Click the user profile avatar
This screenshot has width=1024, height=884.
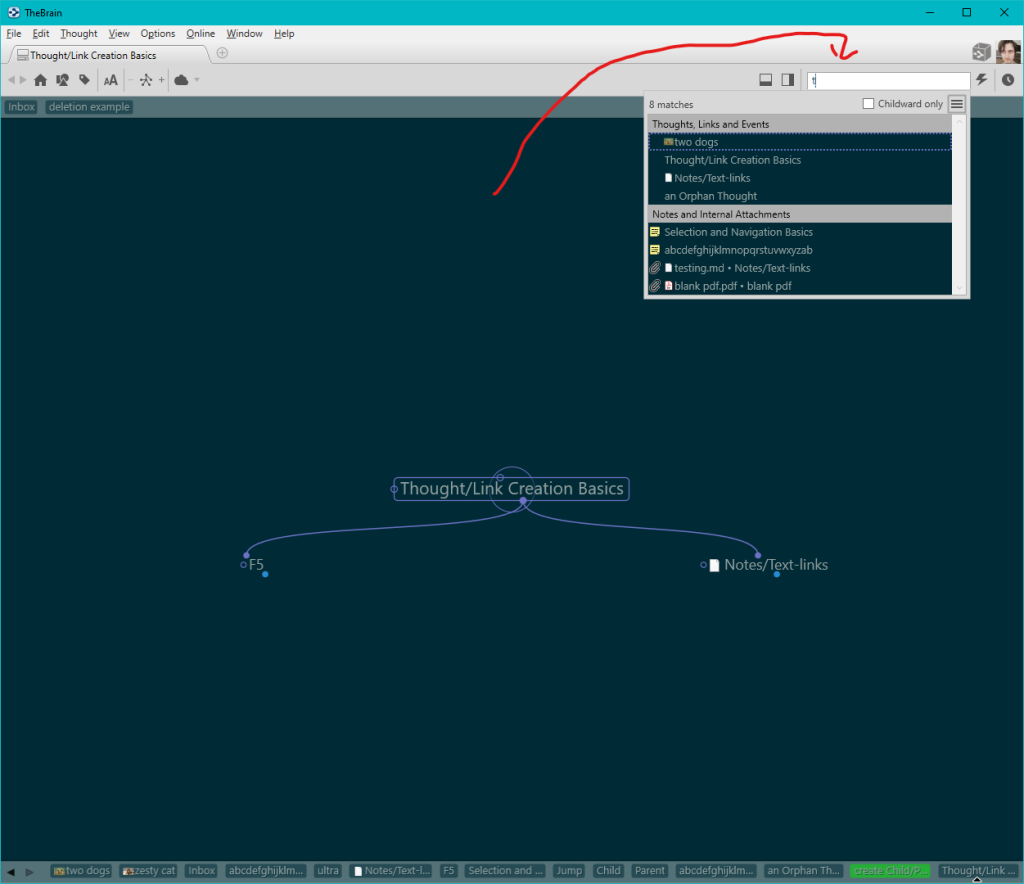(x=1008, y=52)
